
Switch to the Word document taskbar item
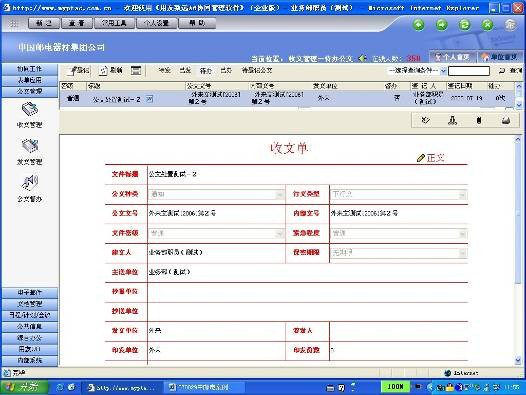[x=203, y=387]
